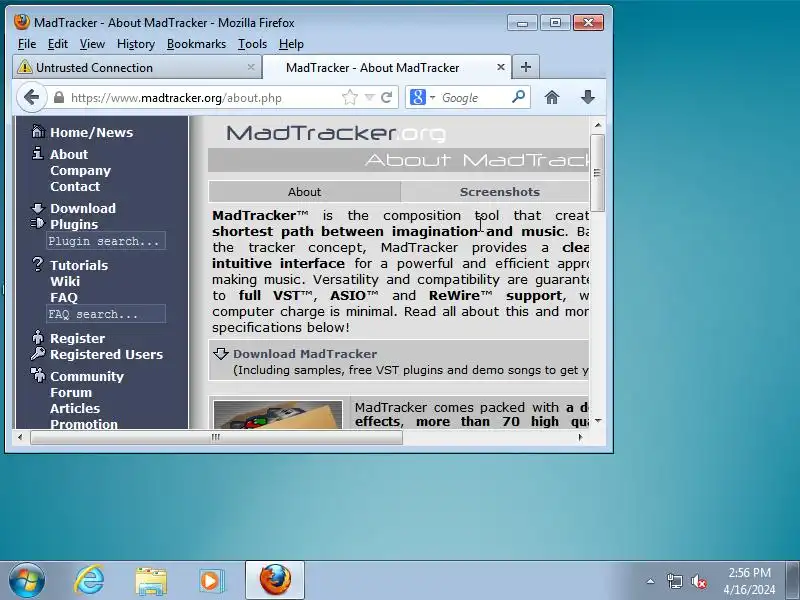Open the Register sidebar link
The height and width of the screenshot is (600, 800).
click(x=78, y=338)
